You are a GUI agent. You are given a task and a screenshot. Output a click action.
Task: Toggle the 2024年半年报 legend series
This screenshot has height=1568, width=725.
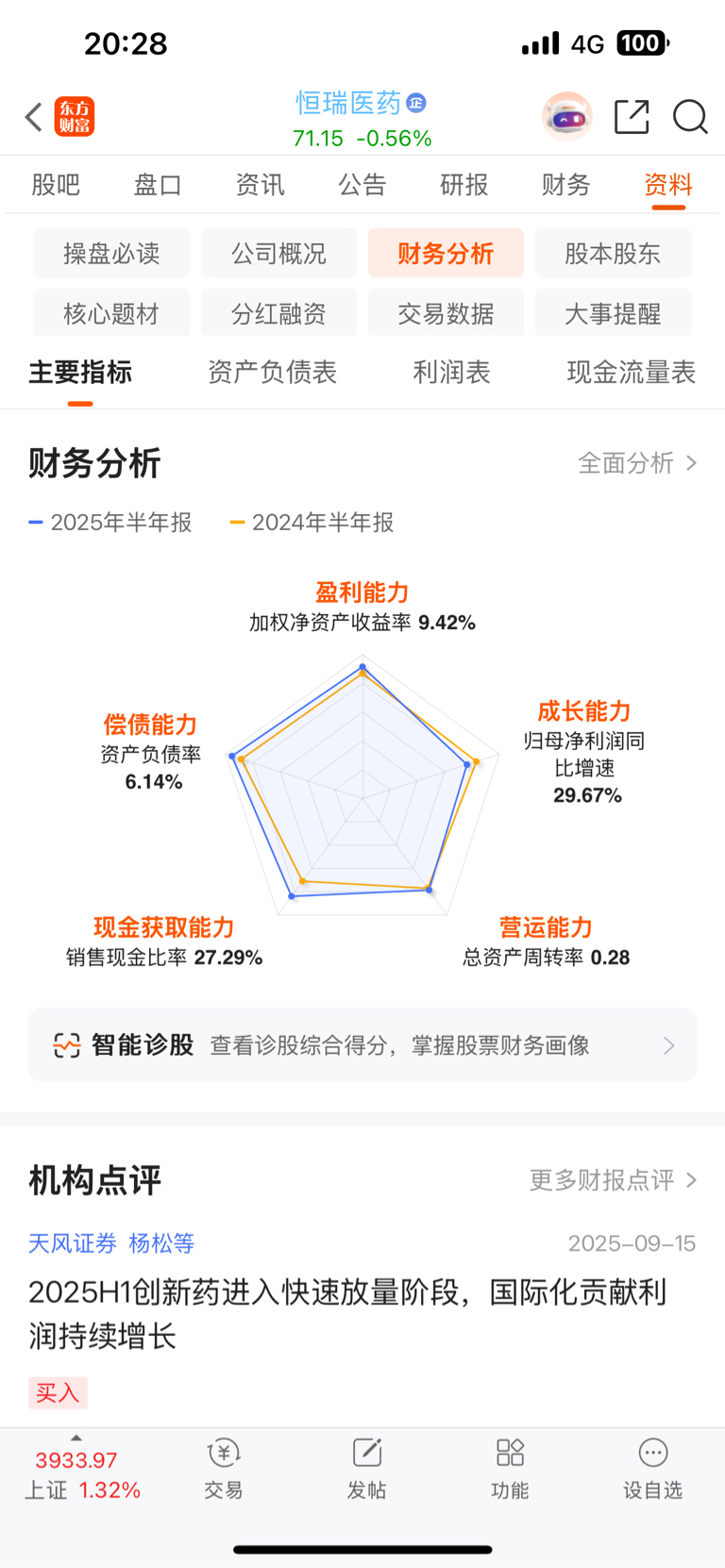click(312, 523)
